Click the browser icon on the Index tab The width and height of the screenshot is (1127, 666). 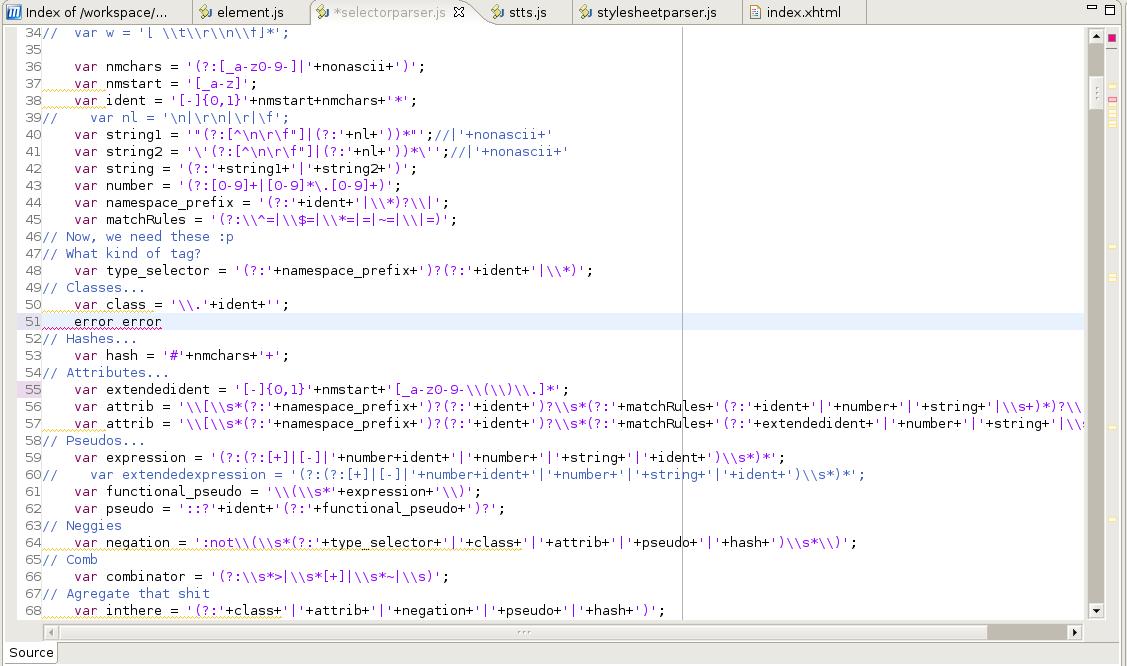pos(14,12)
